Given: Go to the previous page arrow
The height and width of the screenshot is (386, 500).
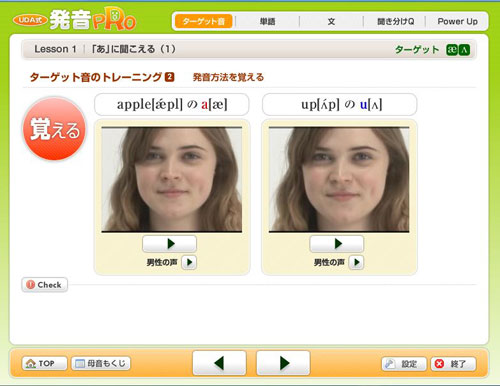Looking at the screenshot, I should (x=219, y=363).
